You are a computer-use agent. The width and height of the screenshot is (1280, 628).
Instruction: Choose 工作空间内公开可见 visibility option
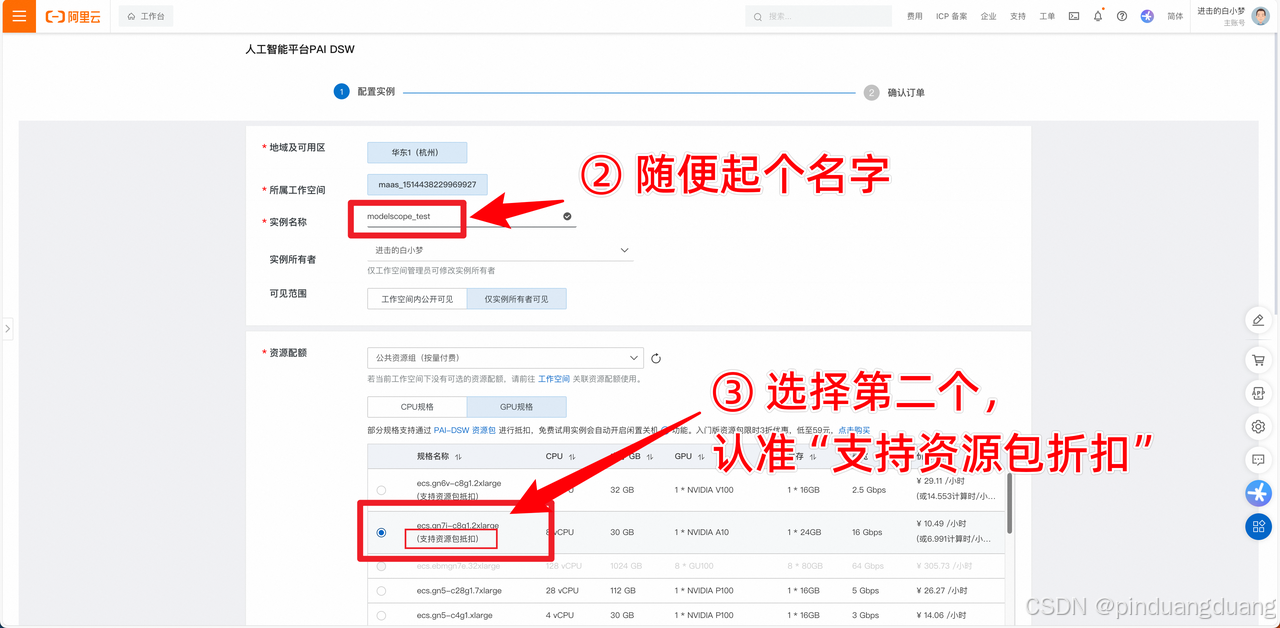[417, 299]
